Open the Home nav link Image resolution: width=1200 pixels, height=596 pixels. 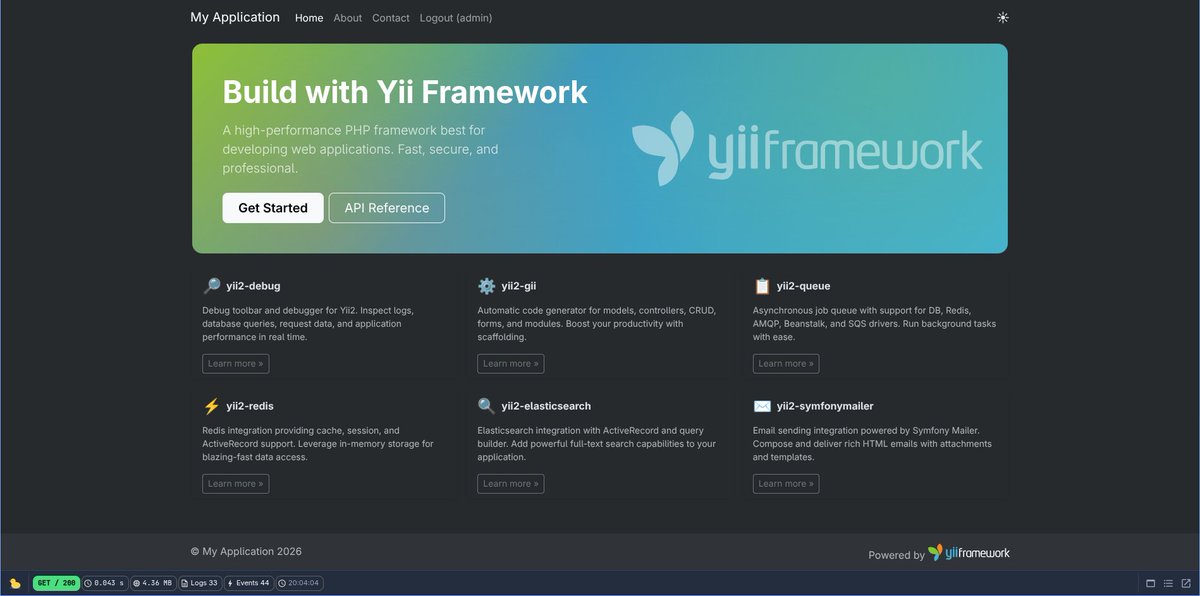(x=309, y=18)
